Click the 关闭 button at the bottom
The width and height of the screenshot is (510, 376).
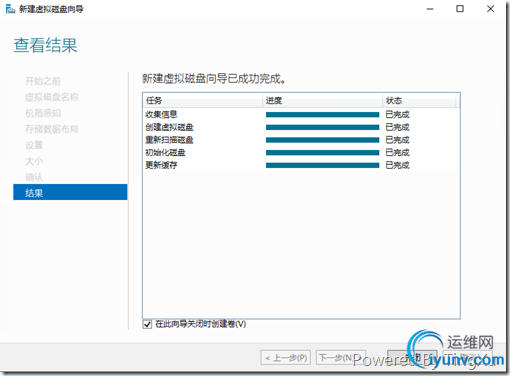point(412,358)
